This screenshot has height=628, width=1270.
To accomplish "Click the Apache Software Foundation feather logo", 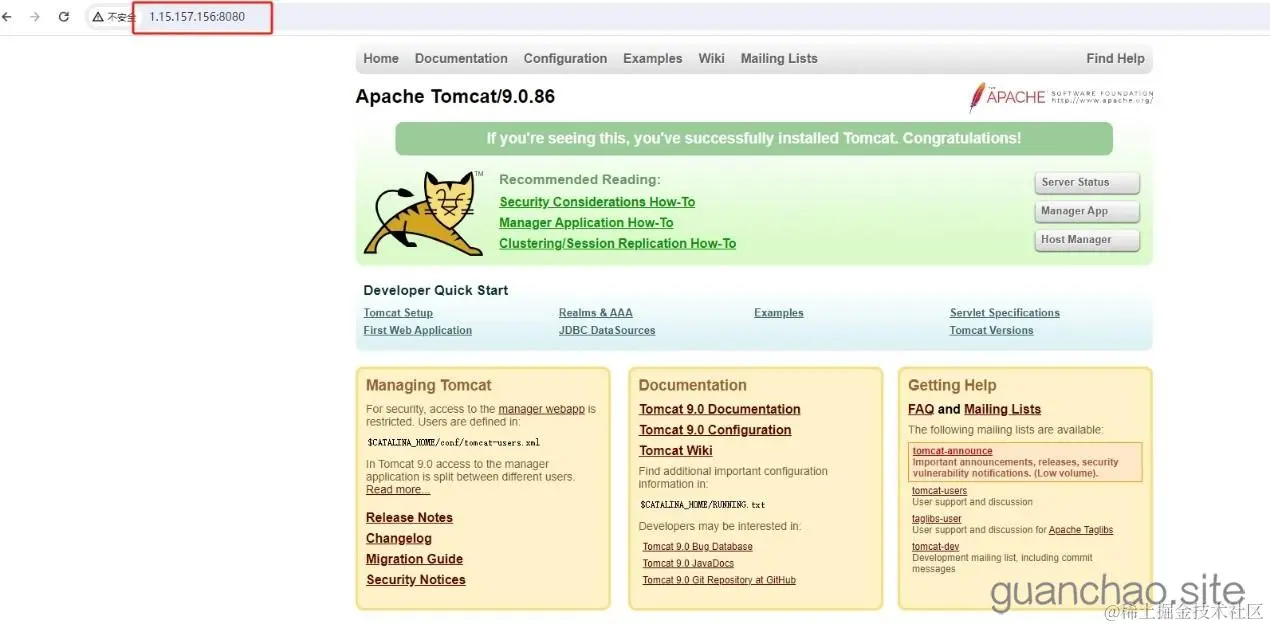I will (x=1060, y=97).
